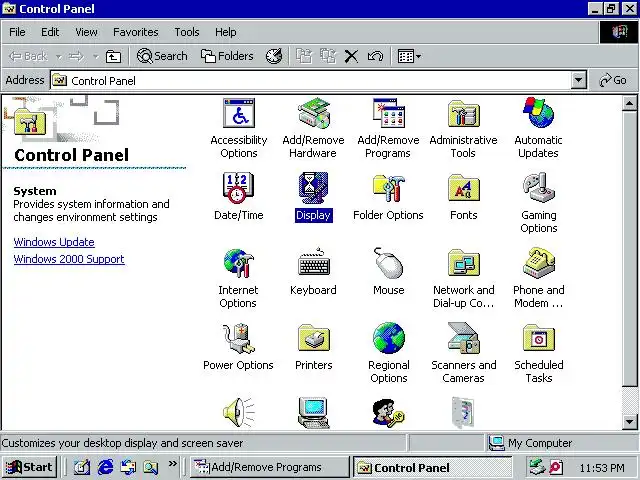Screen dimensions: 640x480
Task: Click the vertical scrollbar down arrow
Action: pos(629,422)
